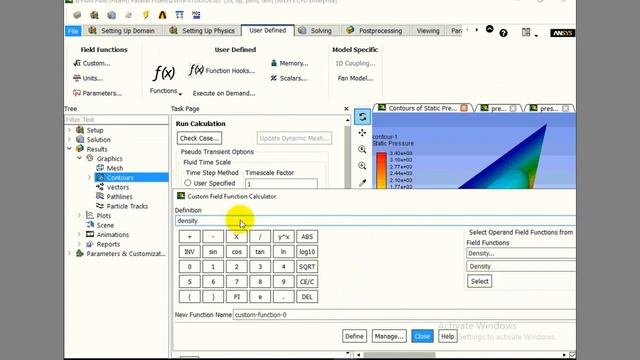Click the yellow lightning quick-access toolbar icon
This screenshot has height=360, width=640.
tap(146, 15)
